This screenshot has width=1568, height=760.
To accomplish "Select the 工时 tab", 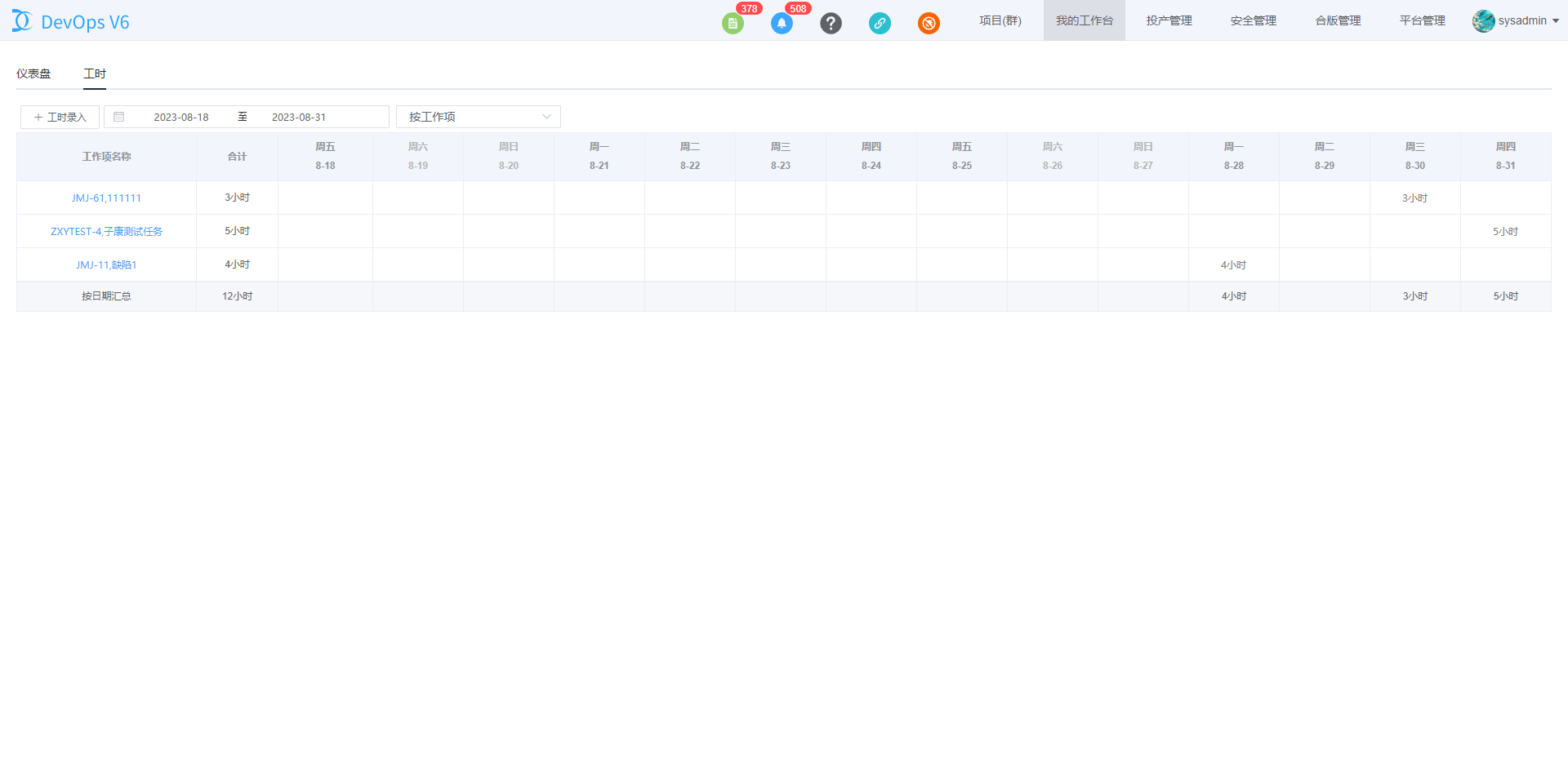I will [95, 73].
